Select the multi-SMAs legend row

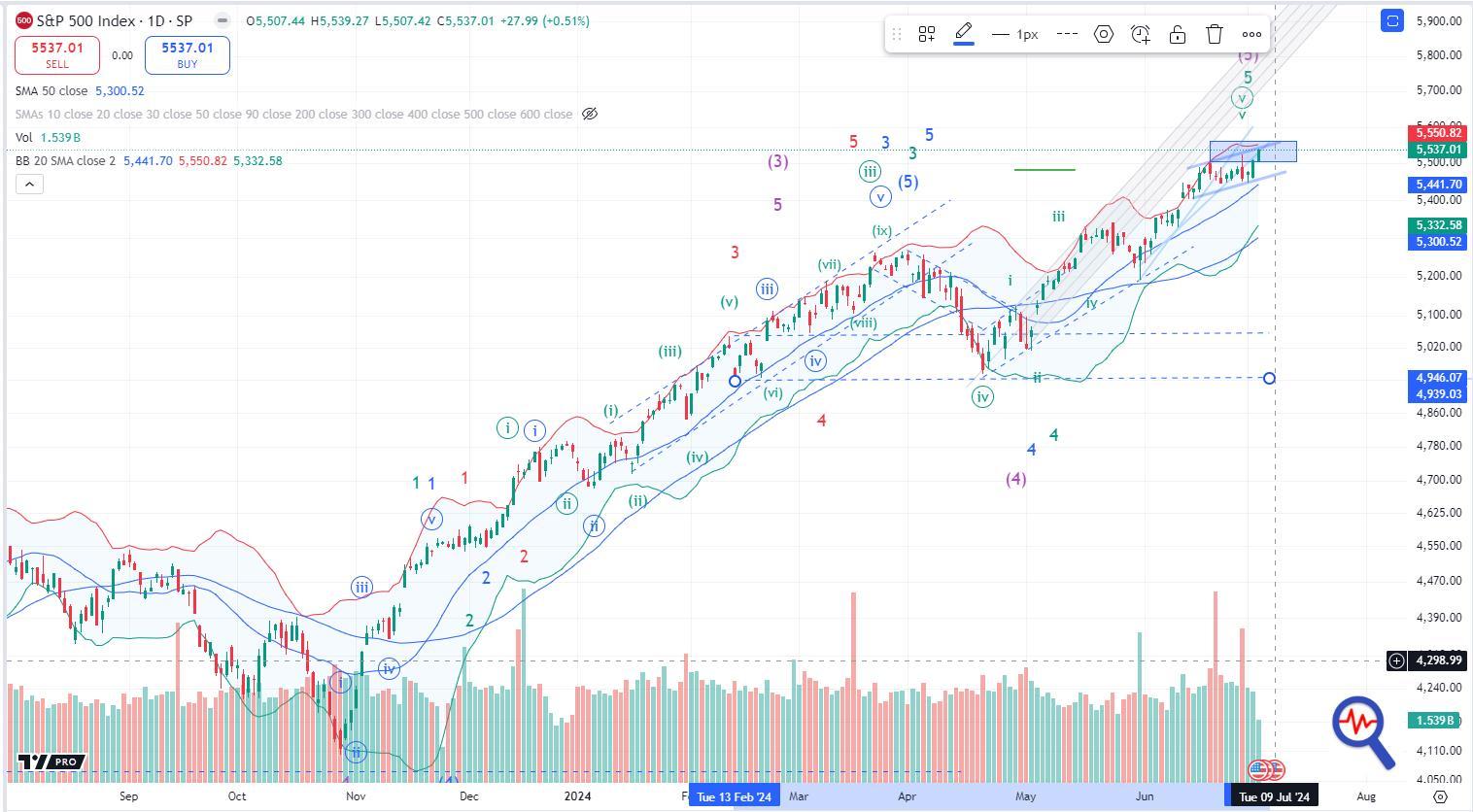pos(293,114)
